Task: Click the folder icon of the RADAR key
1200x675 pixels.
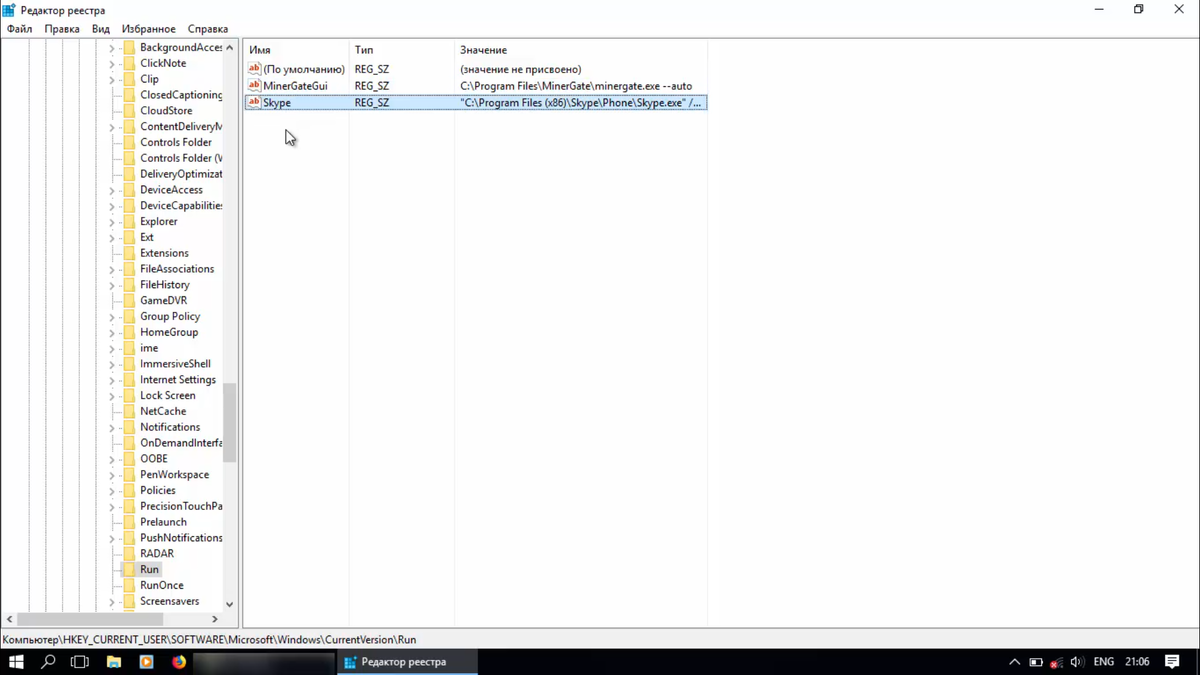Action: click(x=128, y=553)
